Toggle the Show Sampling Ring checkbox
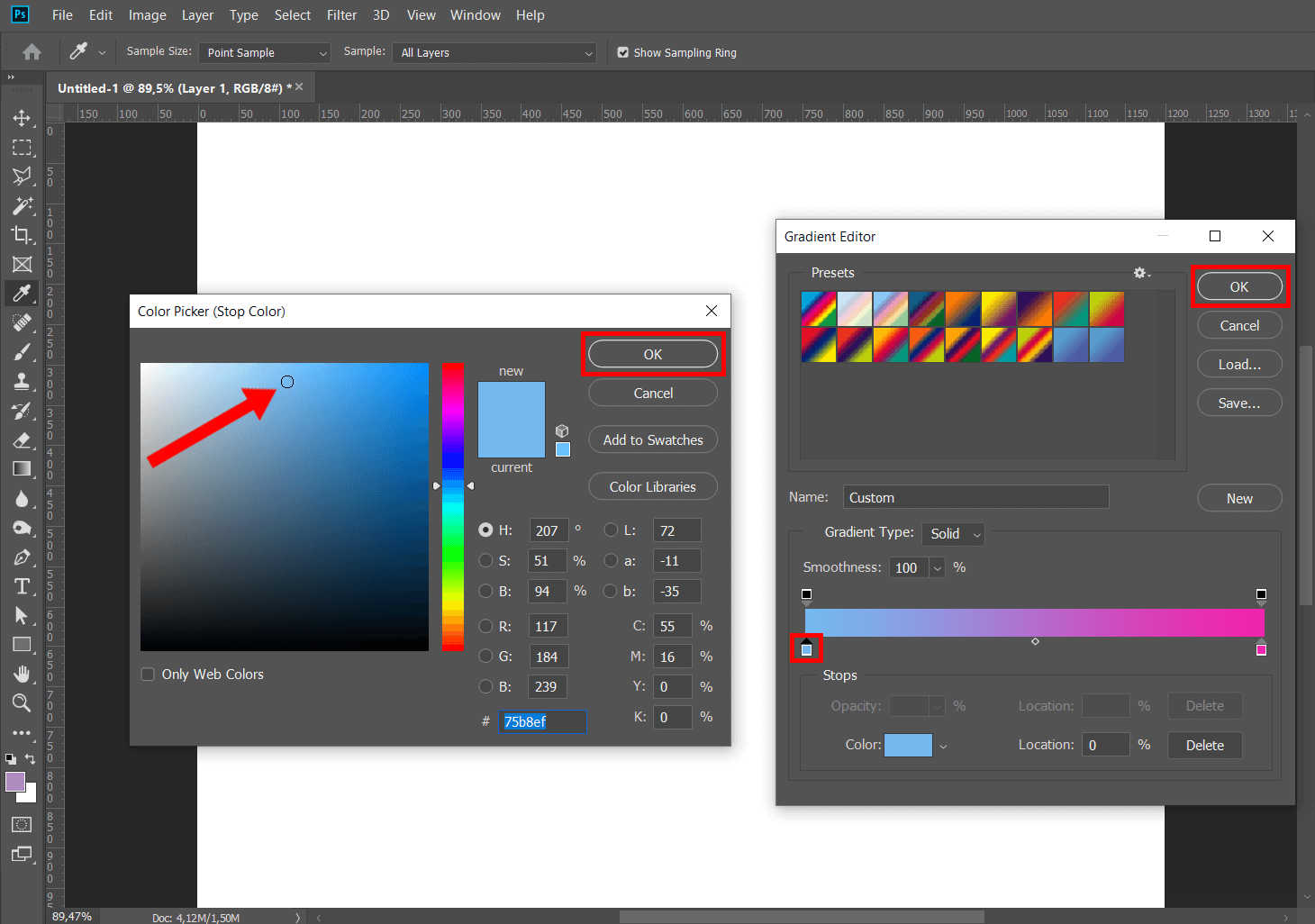 tap(622, 52)
